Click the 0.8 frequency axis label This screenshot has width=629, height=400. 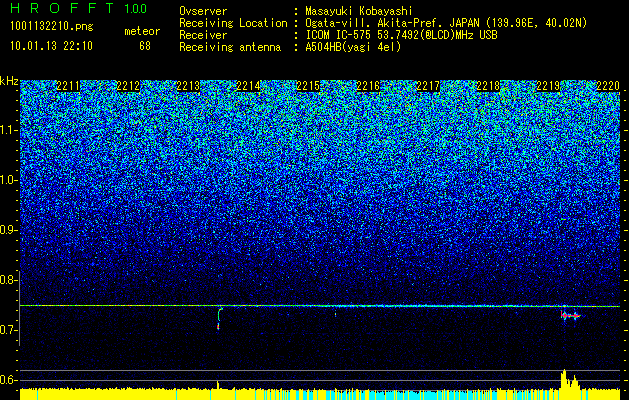click(9, 280)
